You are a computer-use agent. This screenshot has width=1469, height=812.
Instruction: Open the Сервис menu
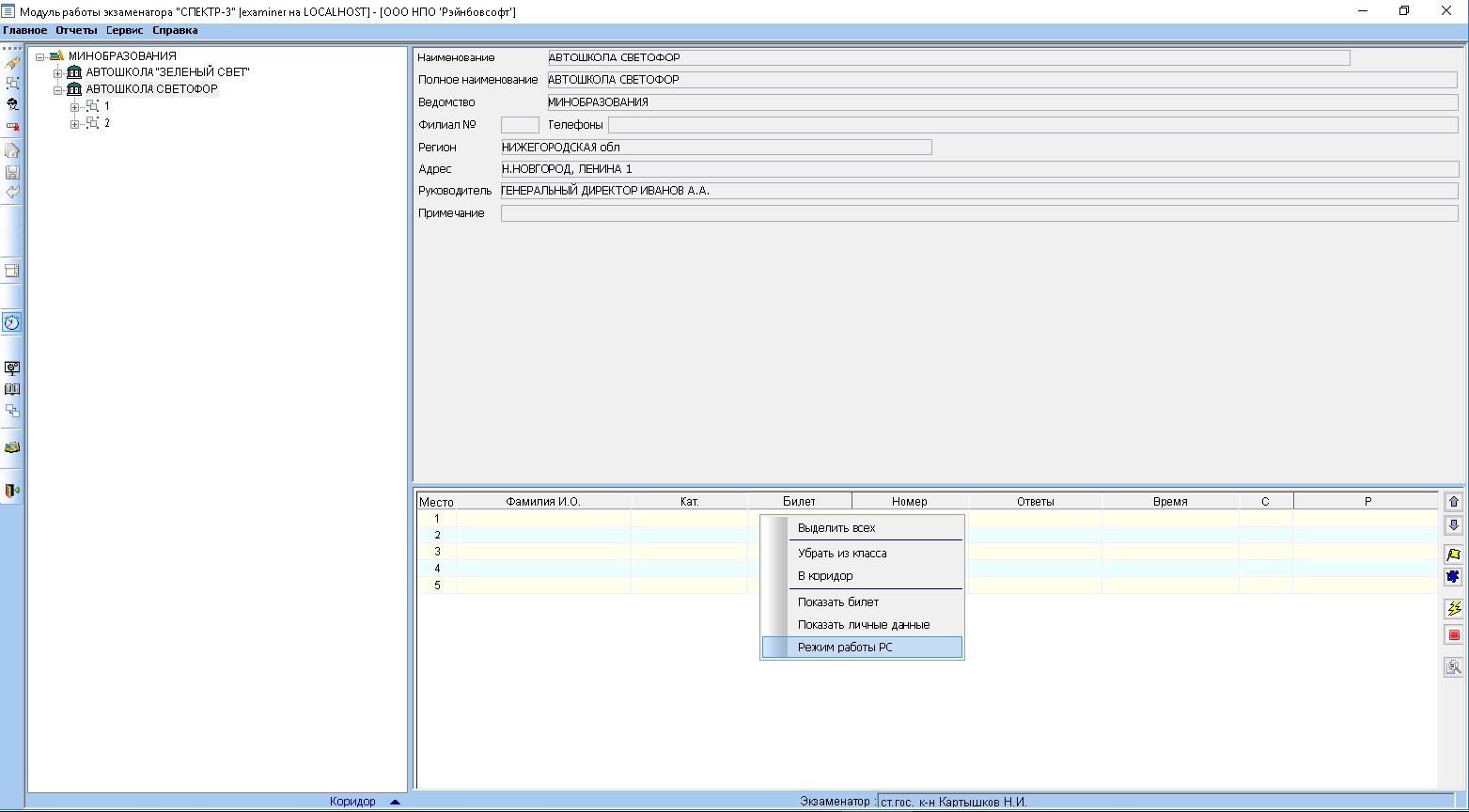pos(125,31)
